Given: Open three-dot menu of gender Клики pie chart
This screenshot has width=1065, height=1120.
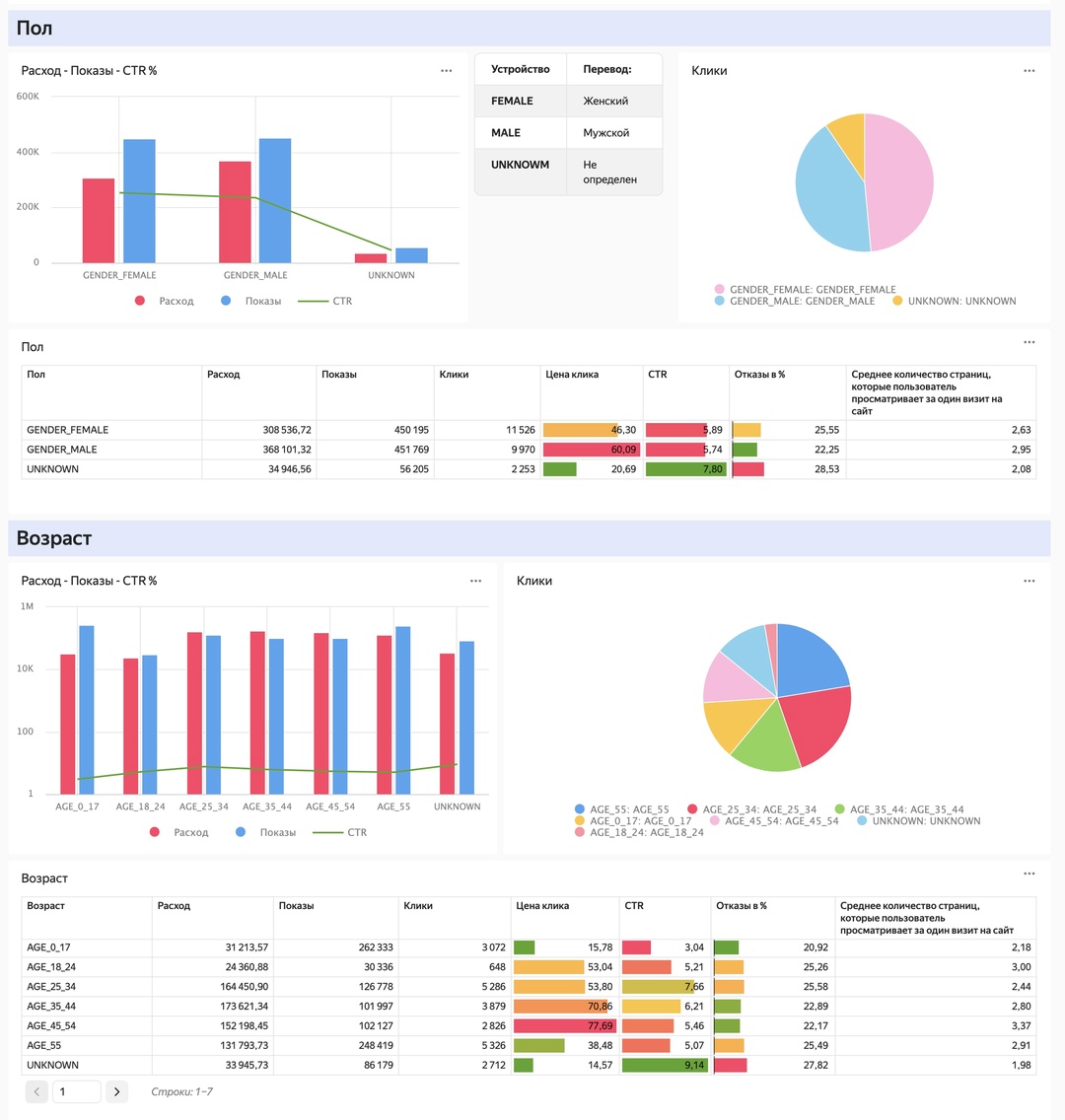Looking at the screenshot, I should point(1029,71).
